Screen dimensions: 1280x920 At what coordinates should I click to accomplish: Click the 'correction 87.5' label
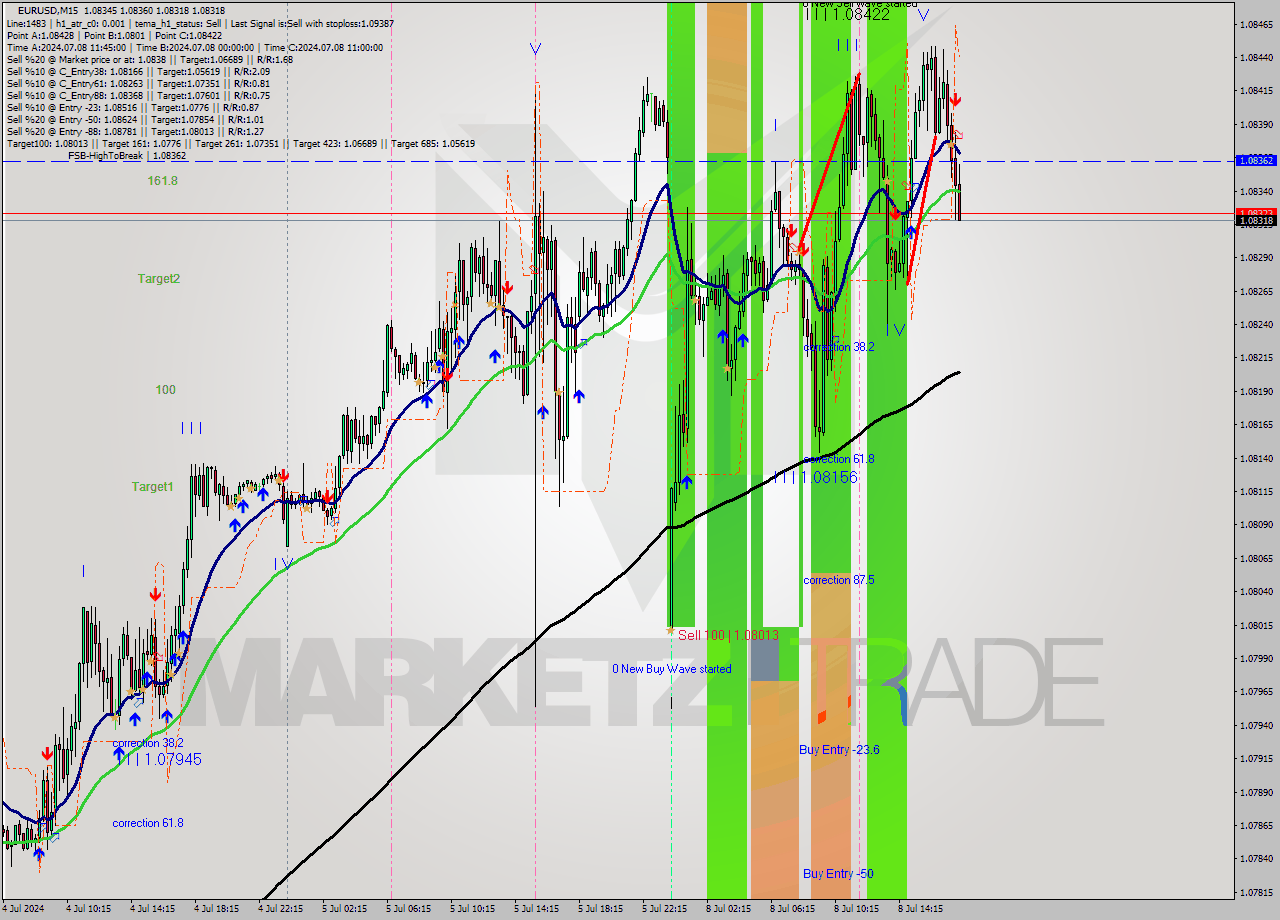click(839, 580)
